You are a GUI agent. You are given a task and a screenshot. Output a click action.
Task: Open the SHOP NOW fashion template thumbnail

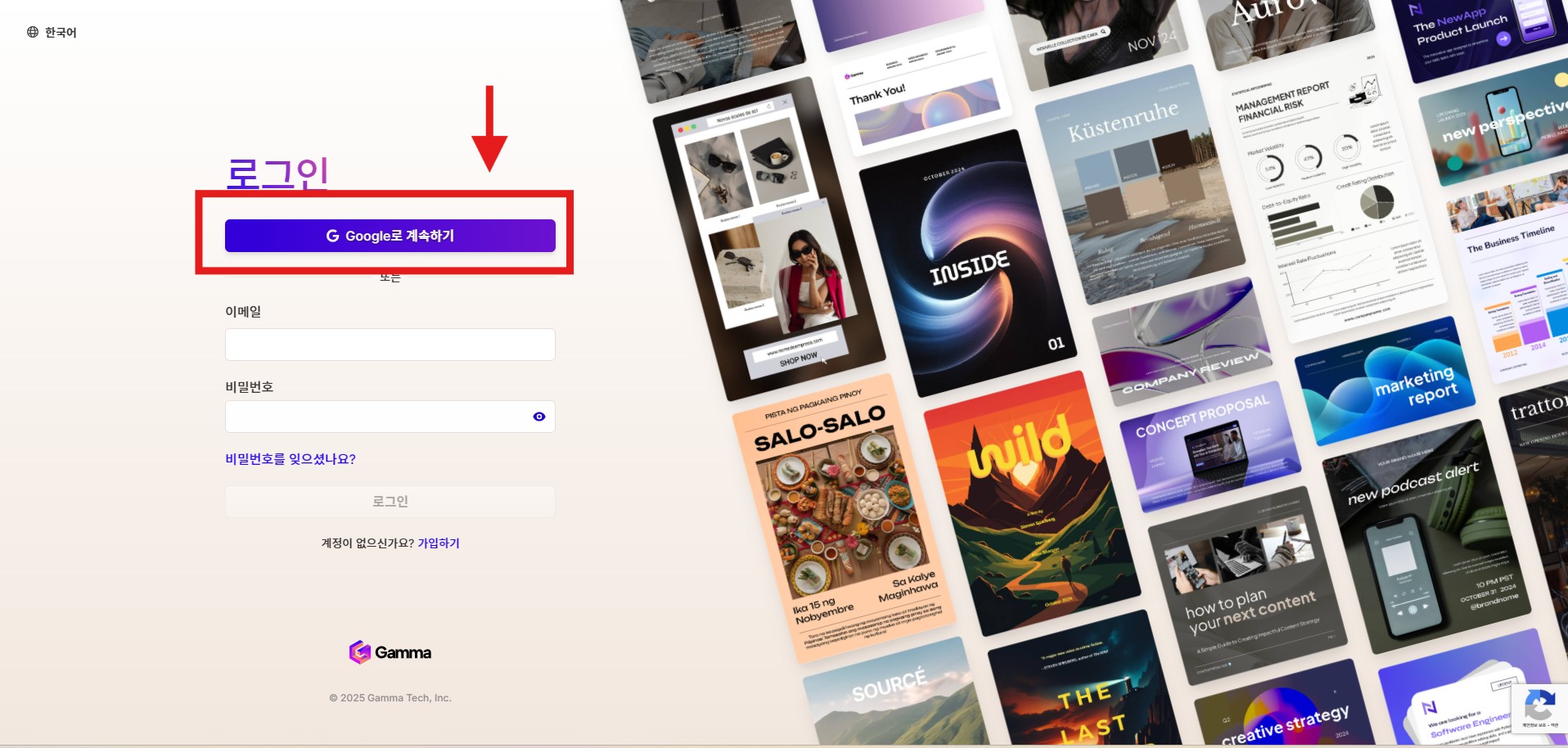tap(768, 239)
